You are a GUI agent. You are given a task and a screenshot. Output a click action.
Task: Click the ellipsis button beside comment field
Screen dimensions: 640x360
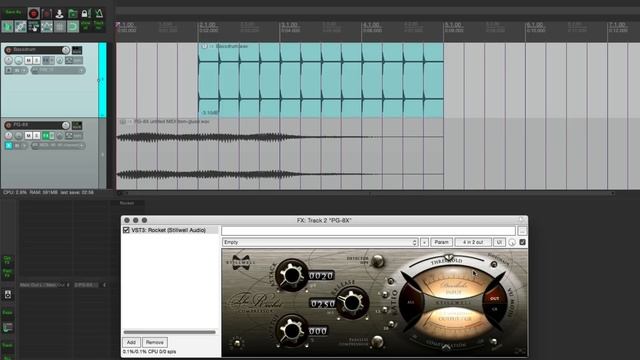[x=522, y=231]
